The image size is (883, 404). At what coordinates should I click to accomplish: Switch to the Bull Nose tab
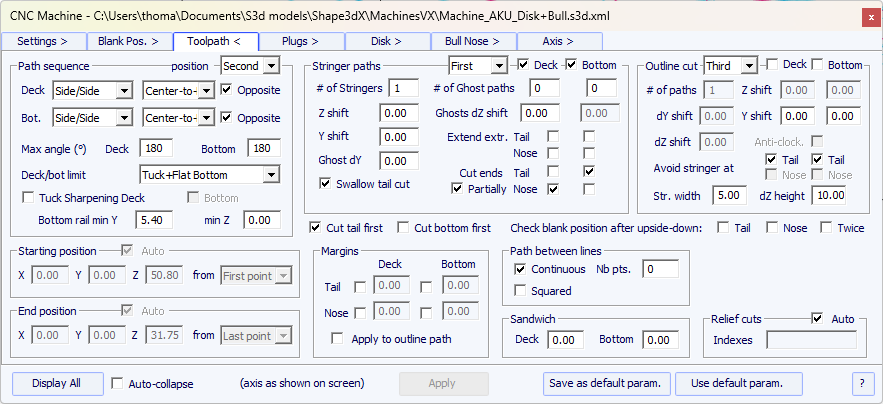point(473,41)
